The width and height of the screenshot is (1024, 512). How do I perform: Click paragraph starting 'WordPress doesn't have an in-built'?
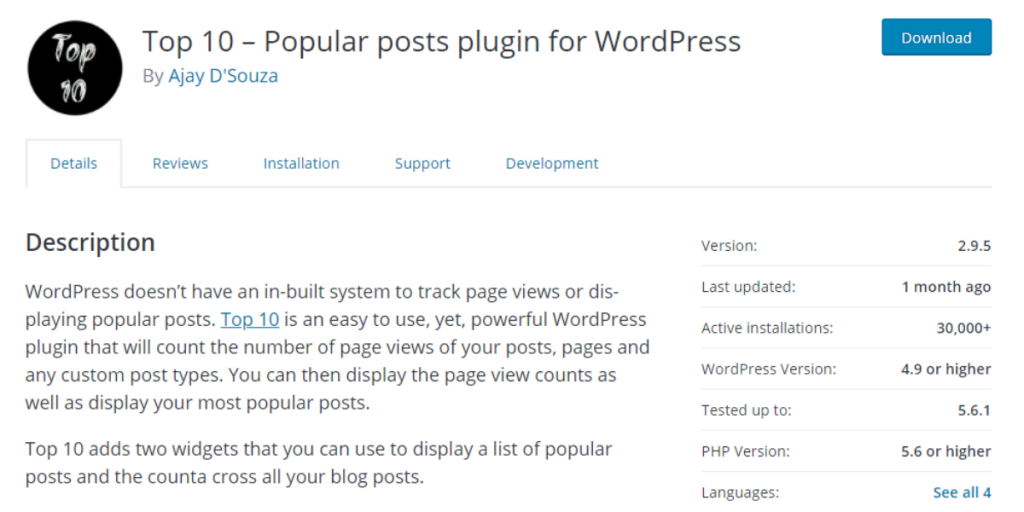click(338, 347)
